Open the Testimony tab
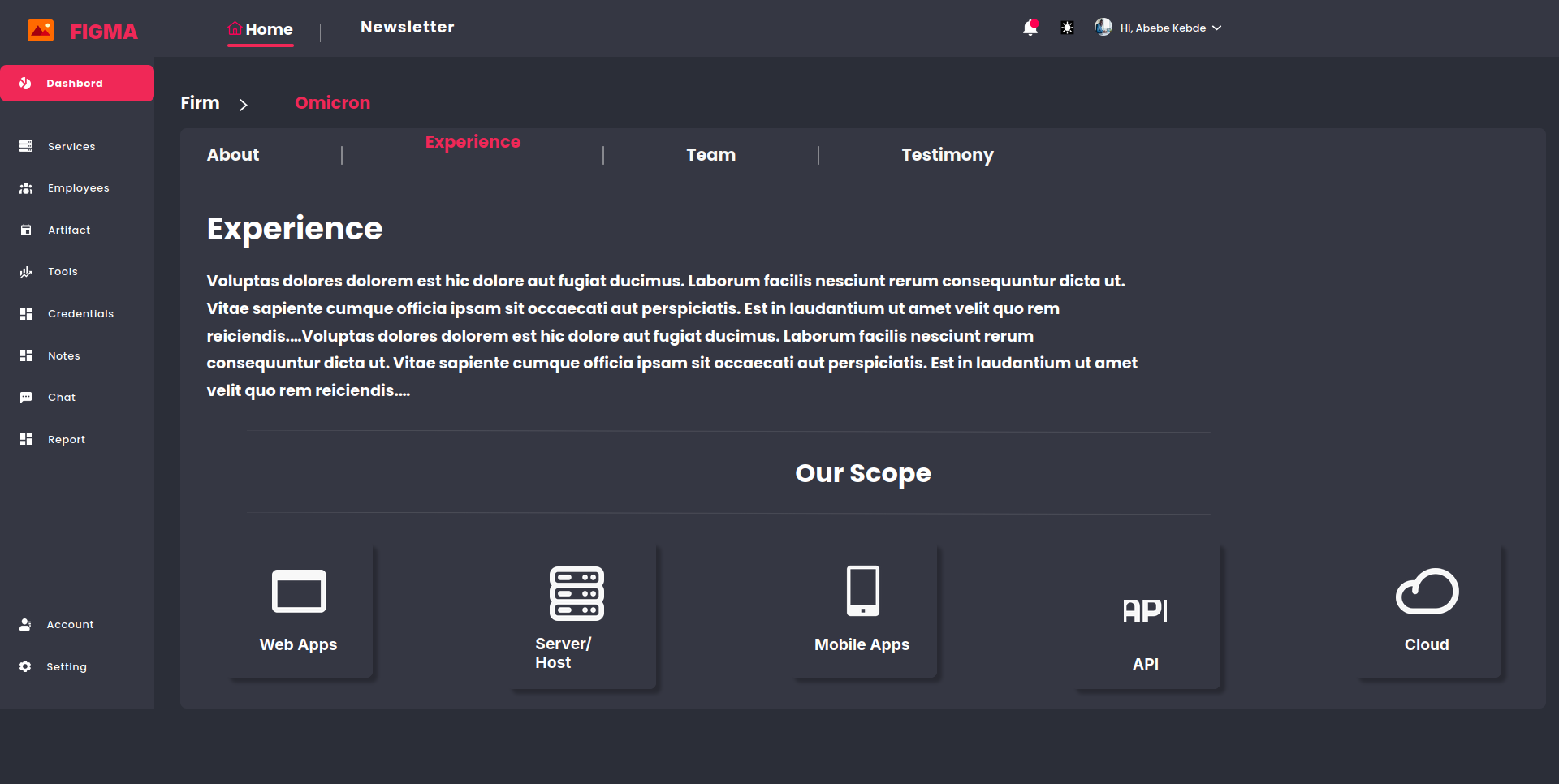Viewport: 1559px width, 784px height. click(948, 154)
